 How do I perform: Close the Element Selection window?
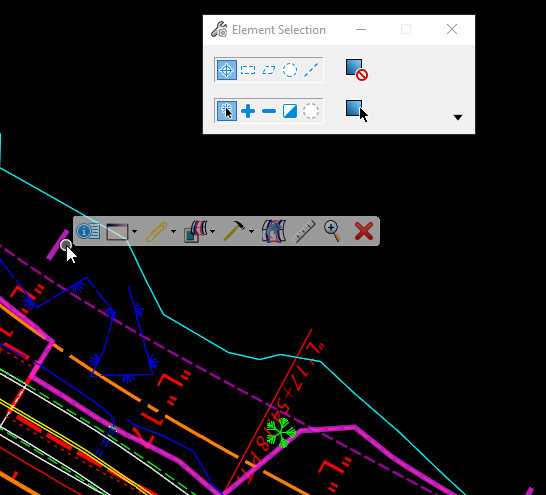(452, 29)
